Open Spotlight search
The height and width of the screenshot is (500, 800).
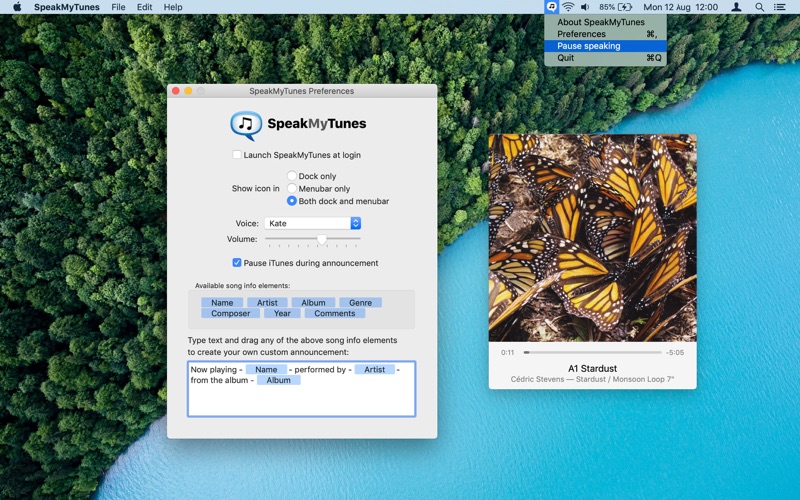pos(760,7)
